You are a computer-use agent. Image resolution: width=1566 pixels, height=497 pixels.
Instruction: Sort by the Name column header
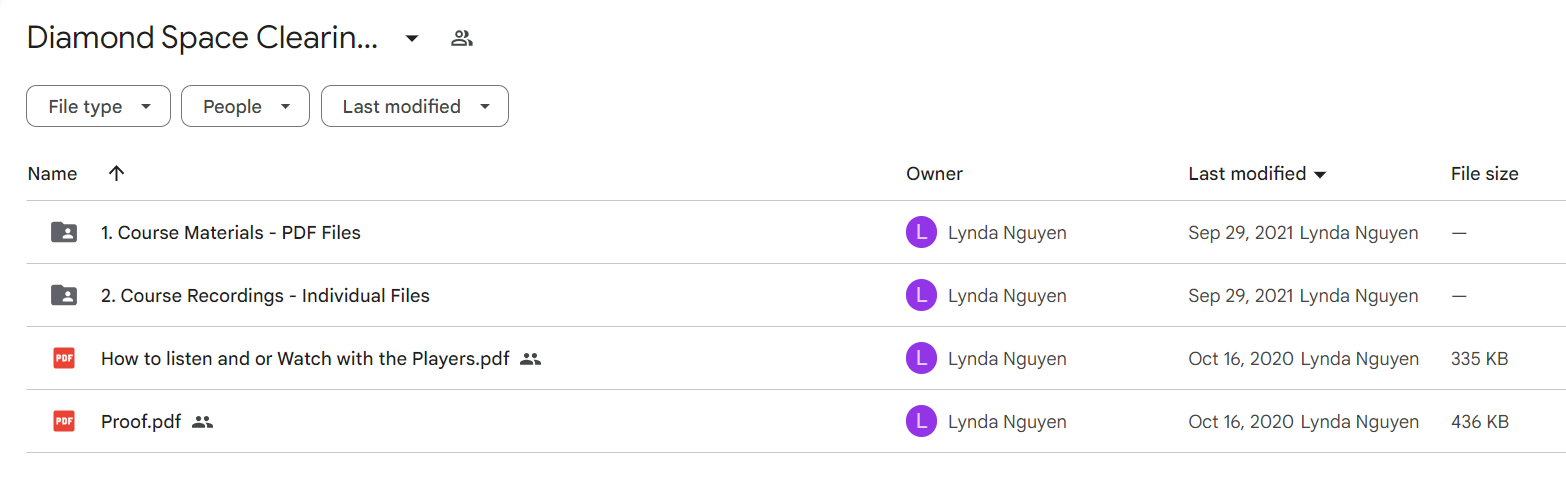(x=52, y=174)
